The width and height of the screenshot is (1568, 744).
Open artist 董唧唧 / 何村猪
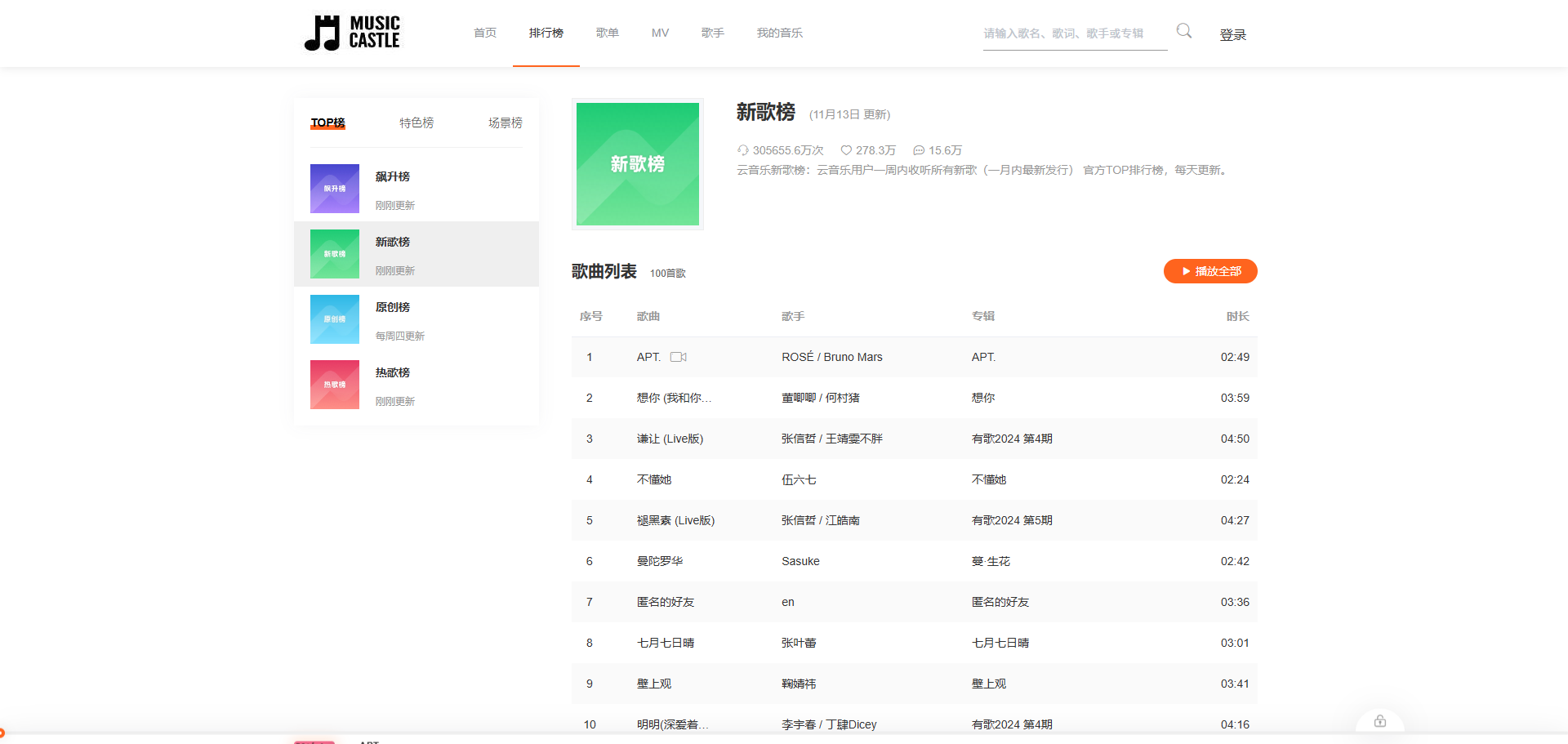coord(821,398)
